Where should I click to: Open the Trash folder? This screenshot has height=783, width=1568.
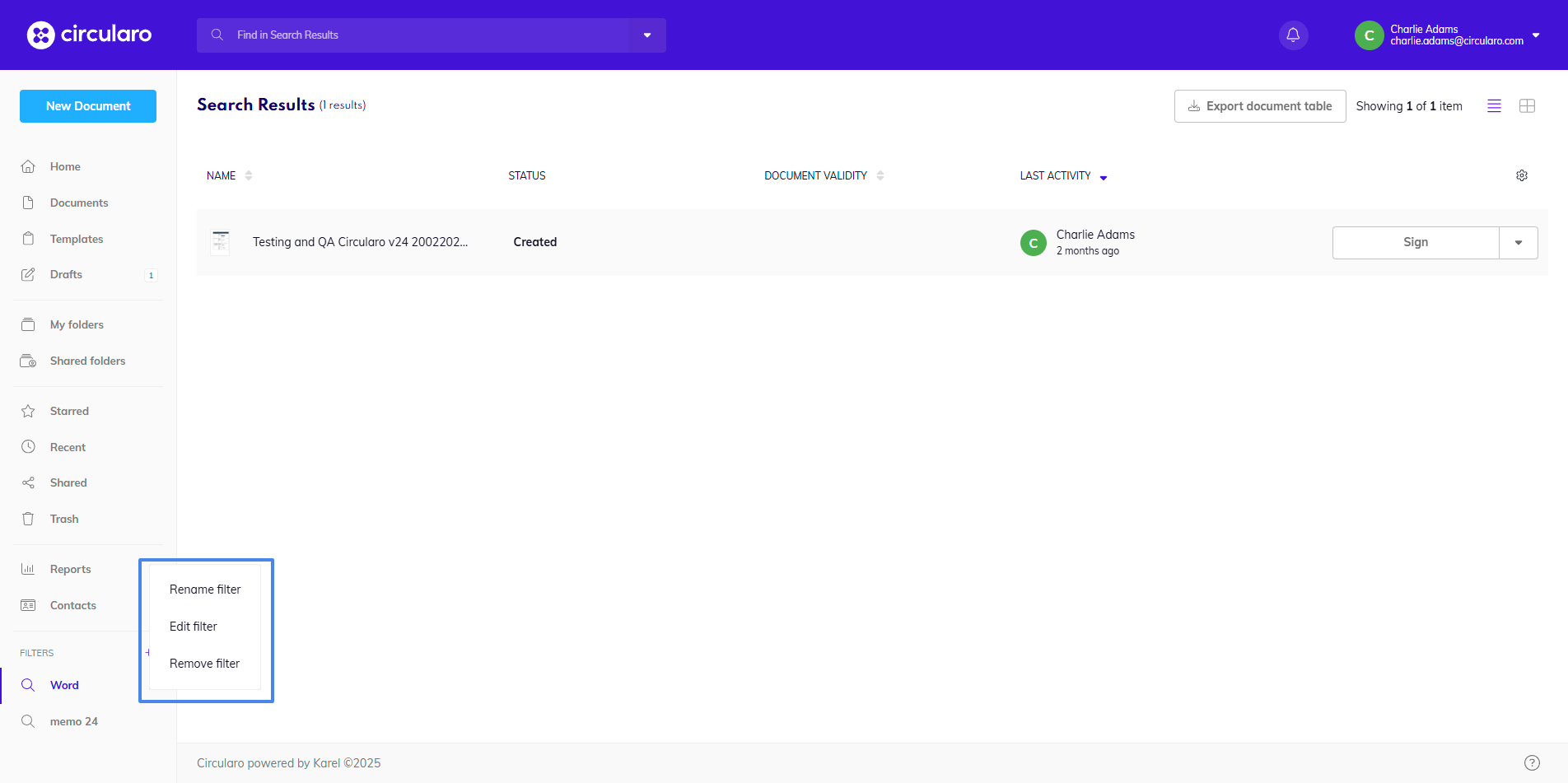[64, 519]
